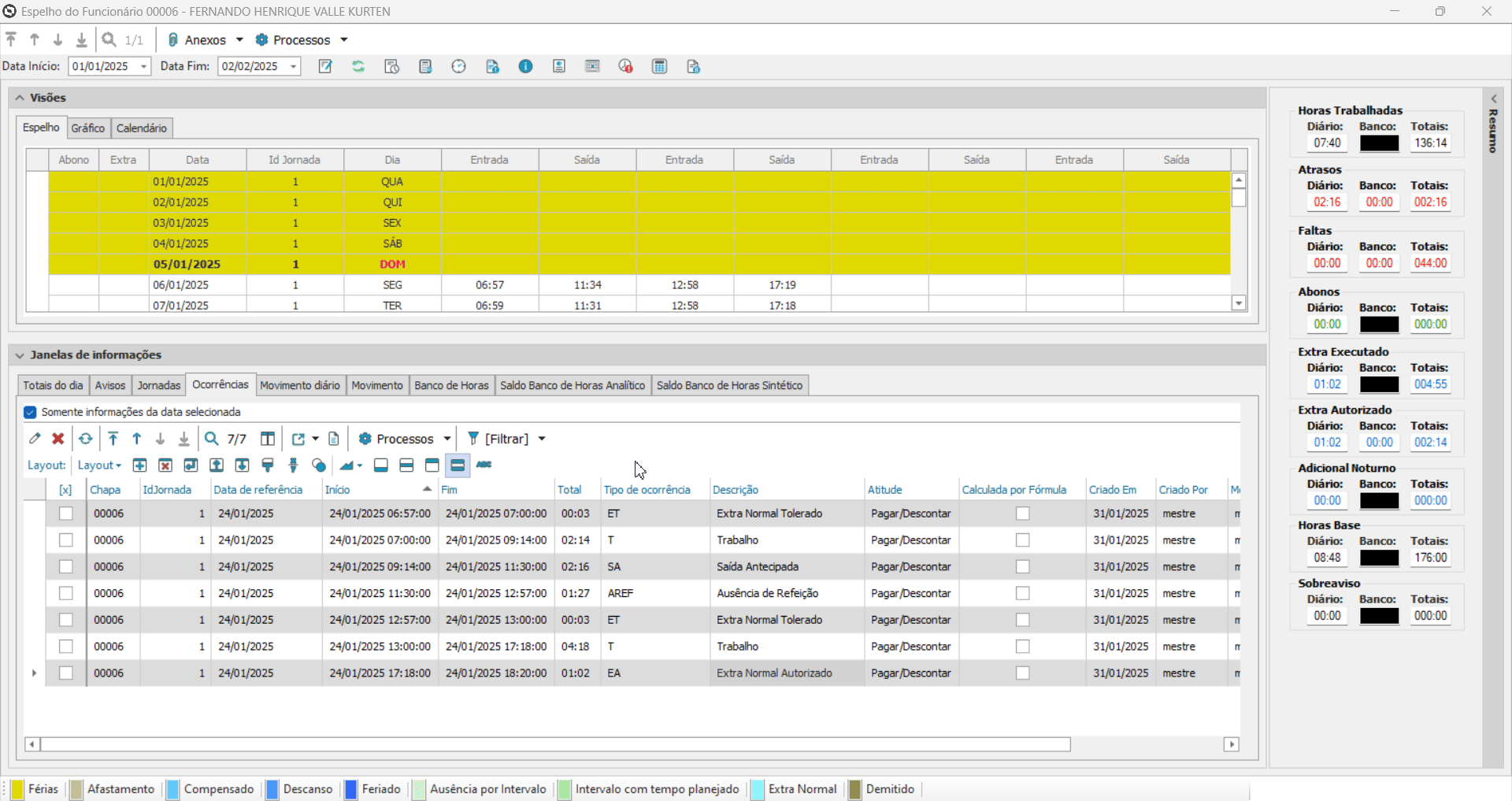This screenshot has height=801, width=1512.
Task: Open the Data Fim date dropdown
Action: (294, 66)
